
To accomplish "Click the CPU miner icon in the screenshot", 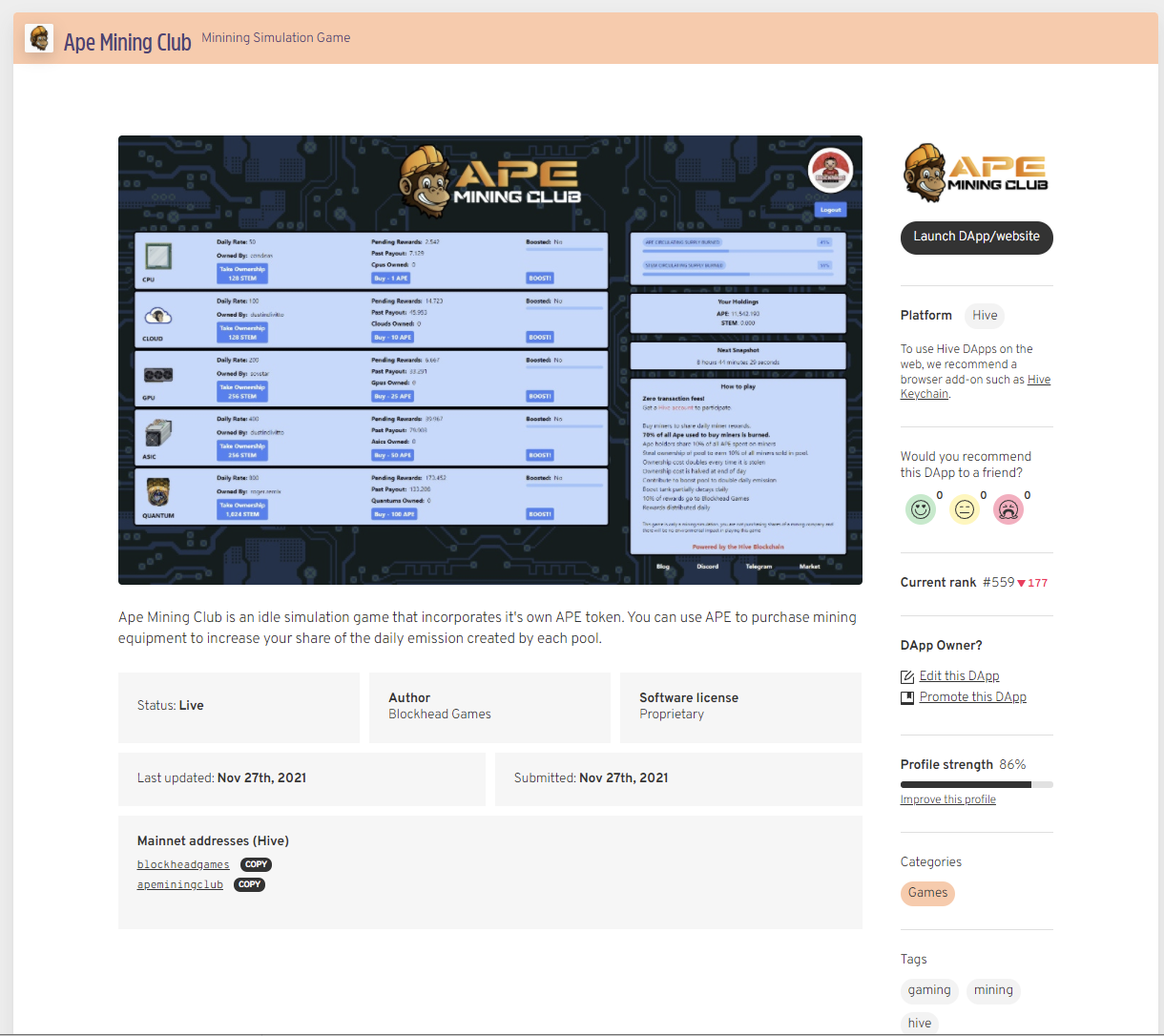I will [x=157, y=257].
